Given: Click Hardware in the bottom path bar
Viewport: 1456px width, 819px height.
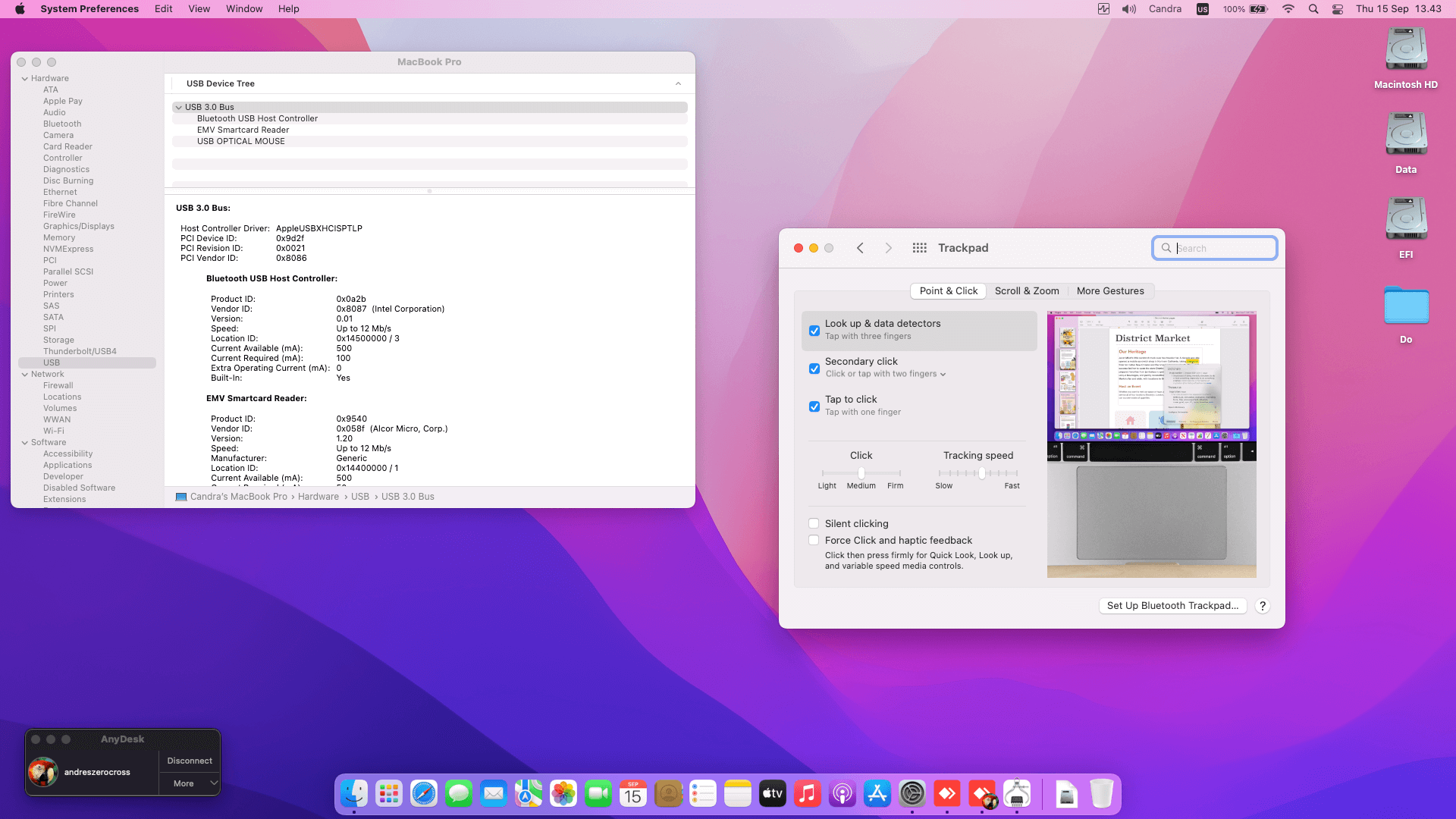Looking at the screenshot, I should (x=318, y=497).
